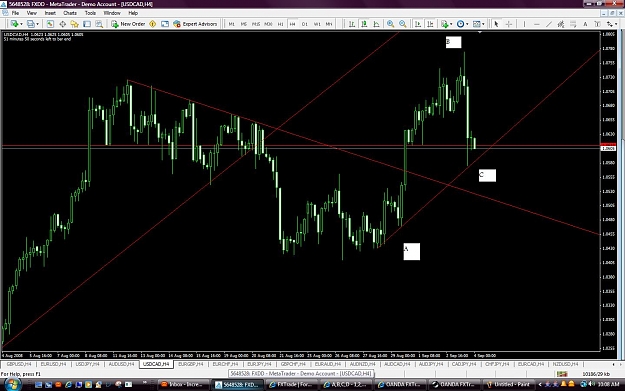Switch timeframe to M1

click(232, 24)
